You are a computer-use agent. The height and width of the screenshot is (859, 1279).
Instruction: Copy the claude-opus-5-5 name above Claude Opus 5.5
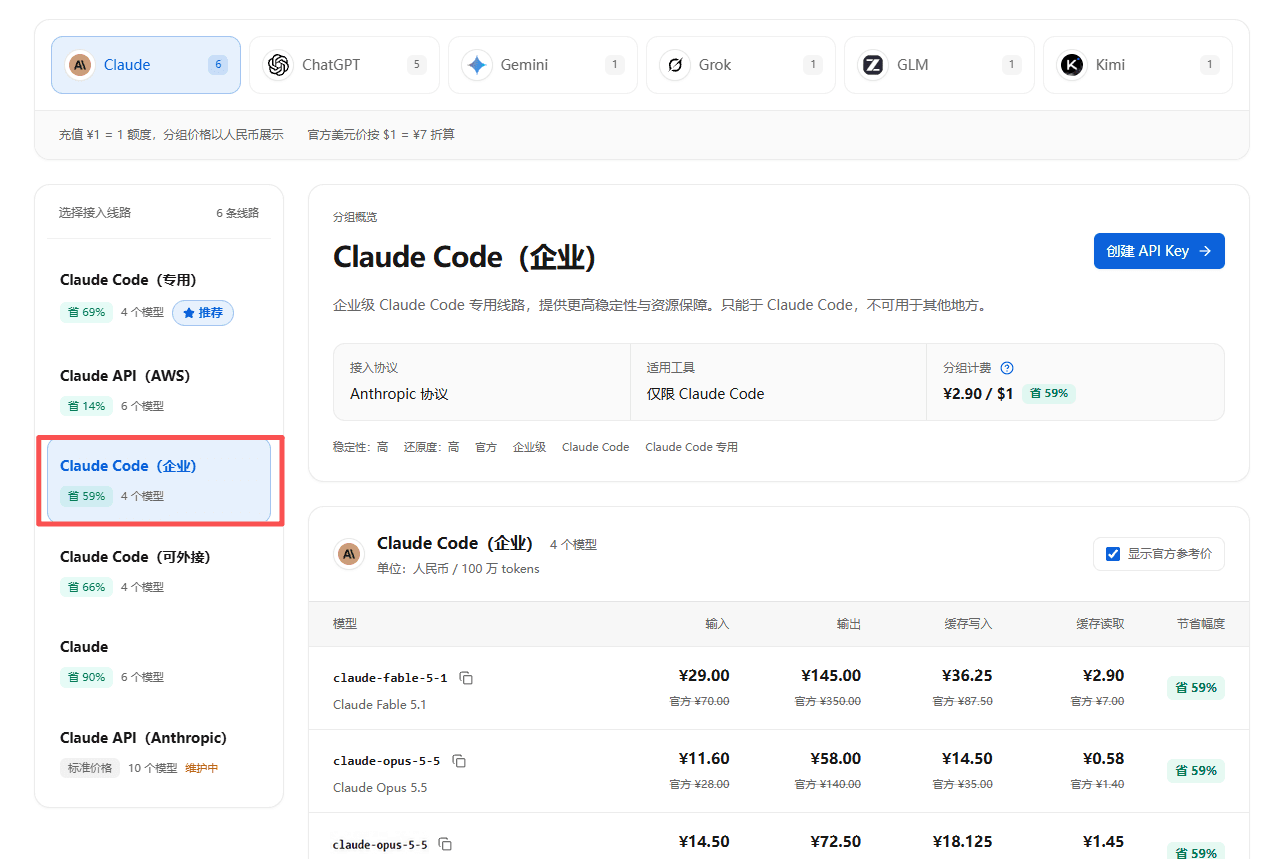[459, 761]
